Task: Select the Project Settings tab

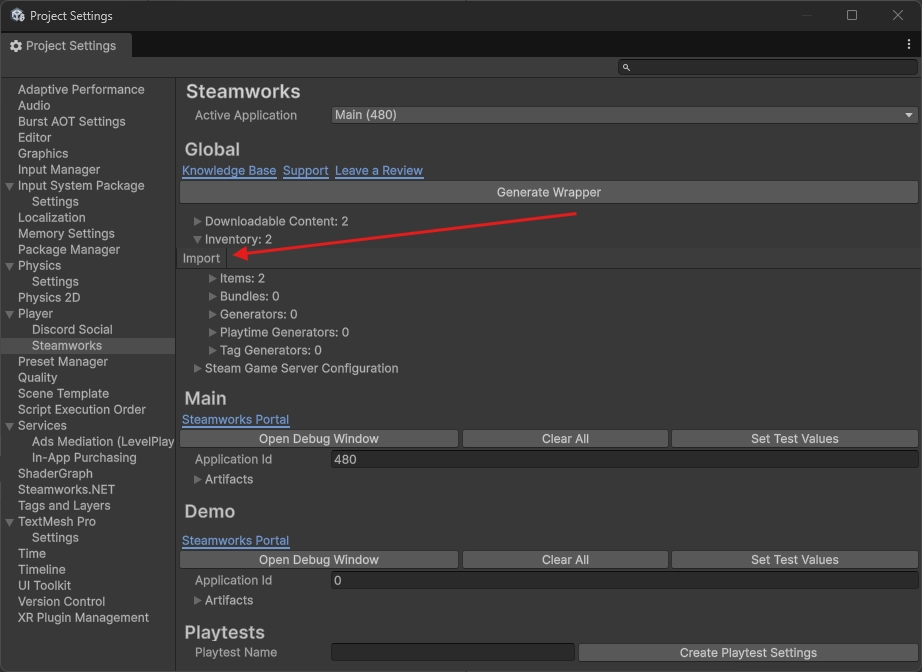Action: point(63,46)
